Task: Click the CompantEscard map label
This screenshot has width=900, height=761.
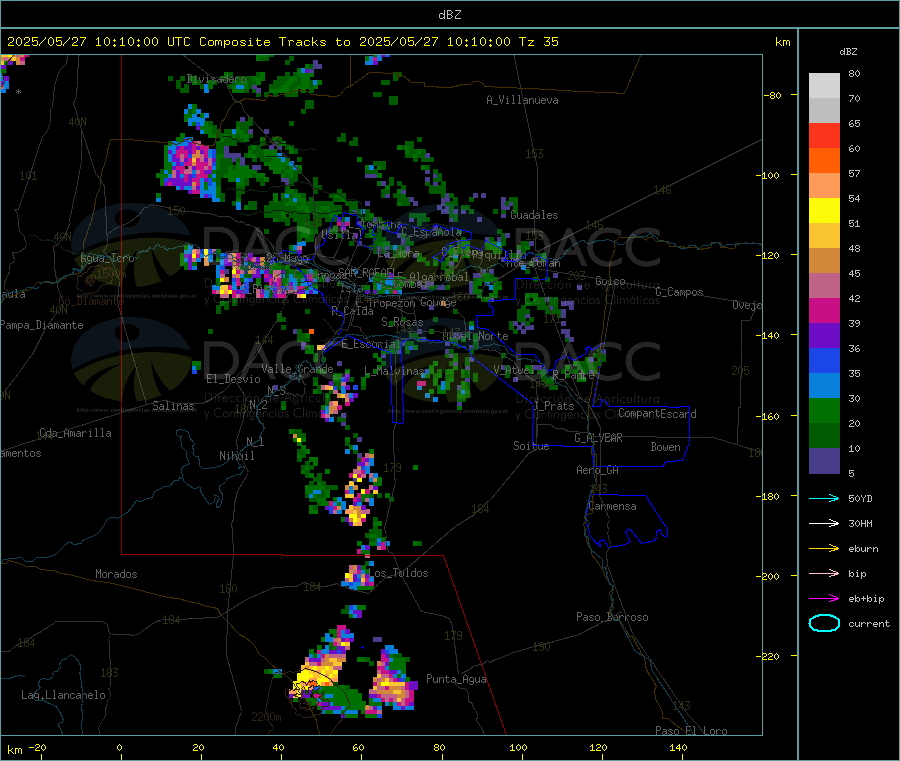Action: coord(657,414)
